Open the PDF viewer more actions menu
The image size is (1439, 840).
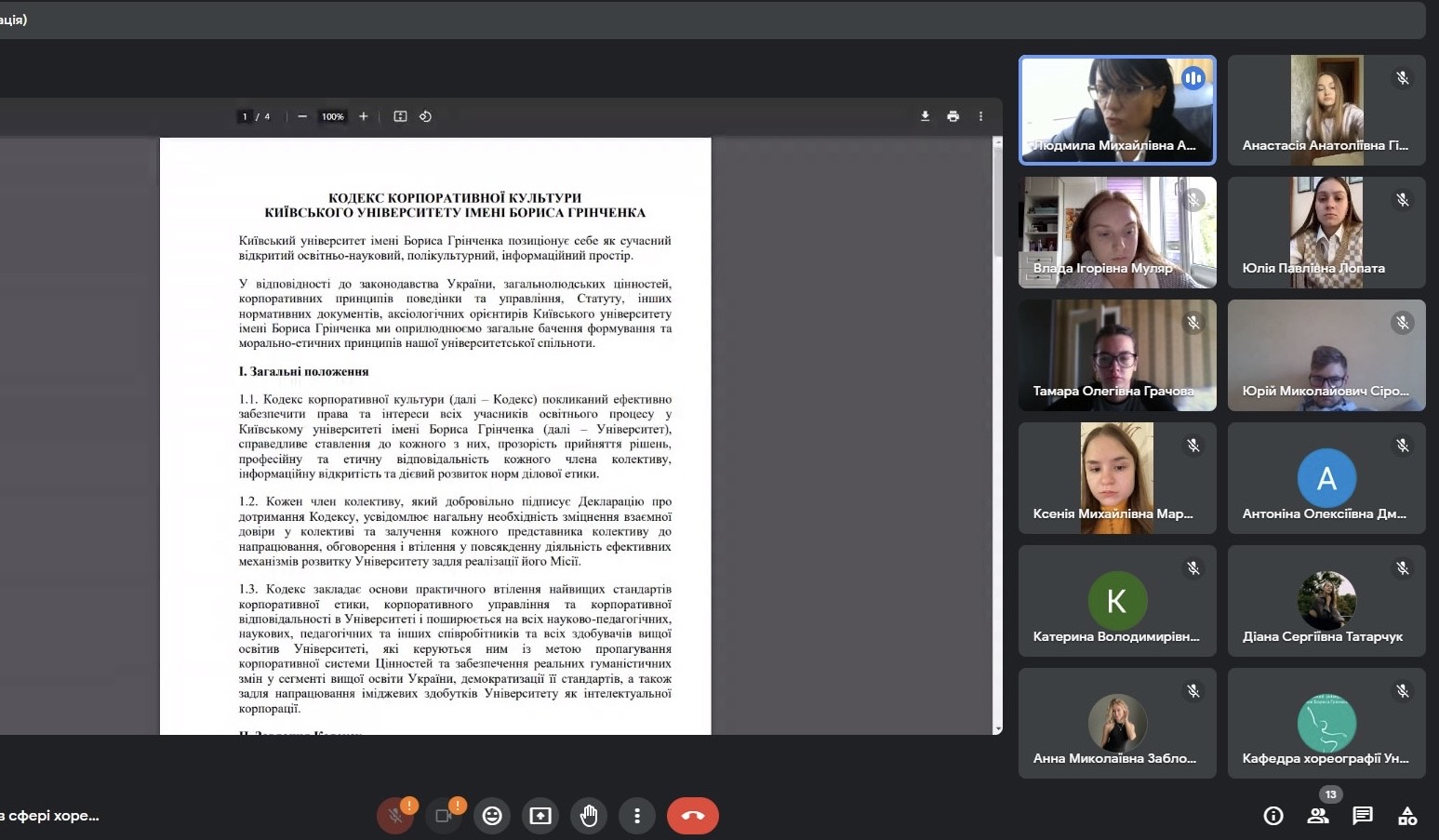980,116
